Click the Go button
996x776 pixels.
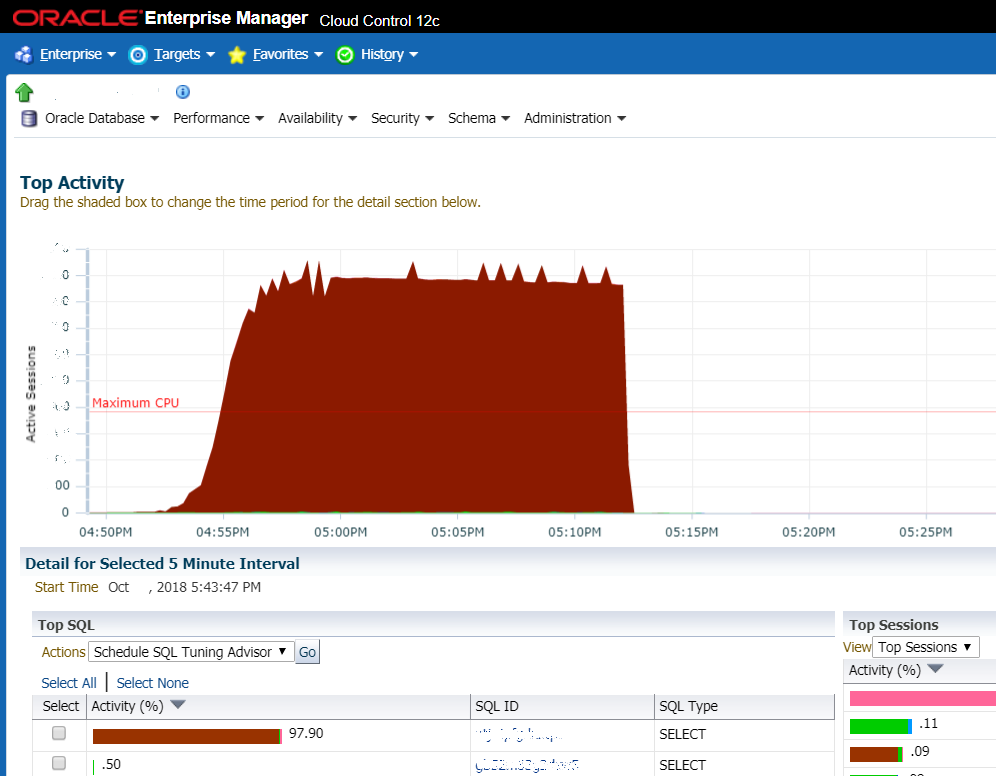pos(307,652)
